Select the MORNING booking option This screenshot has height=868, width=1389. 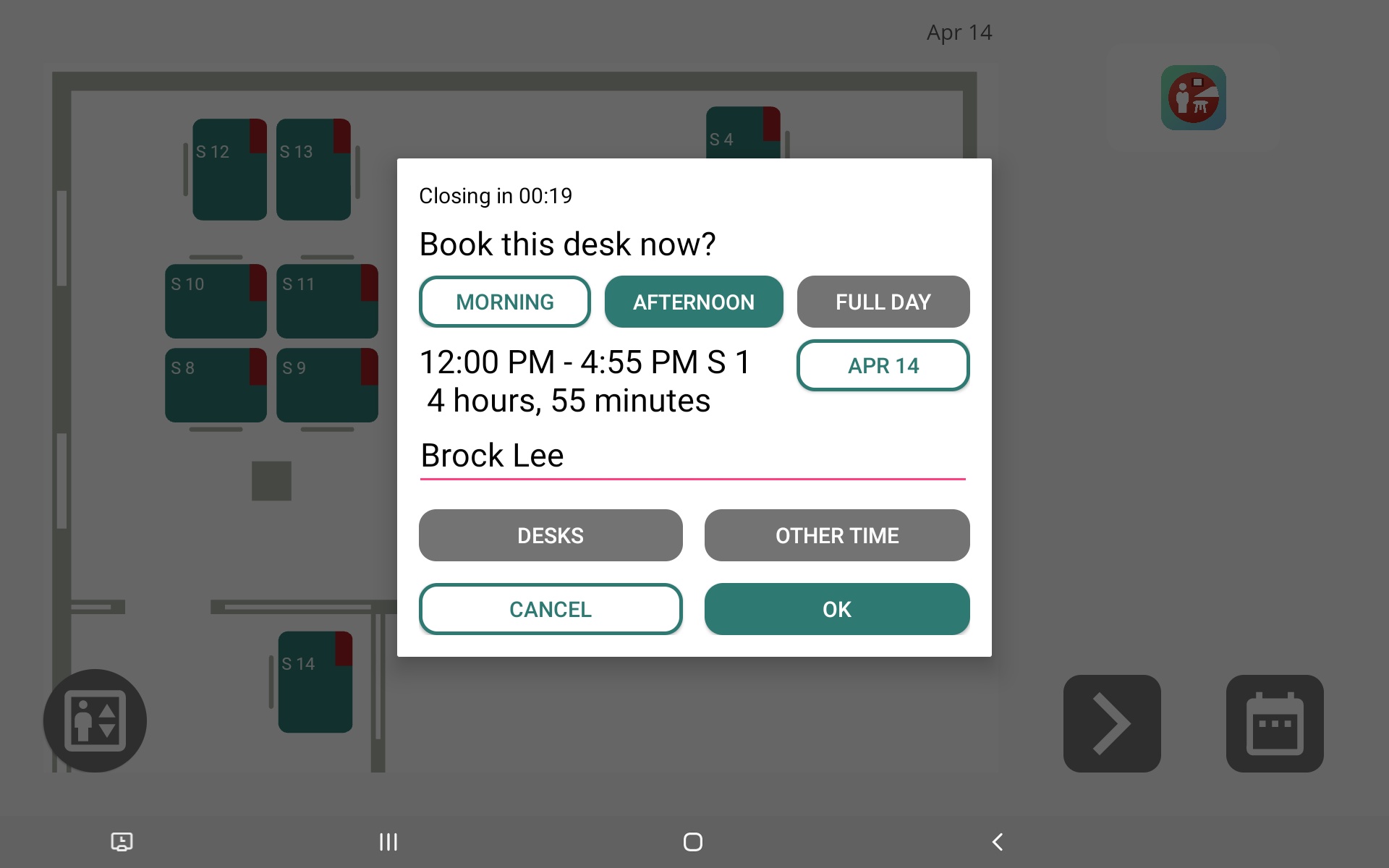tap(504, 301)
